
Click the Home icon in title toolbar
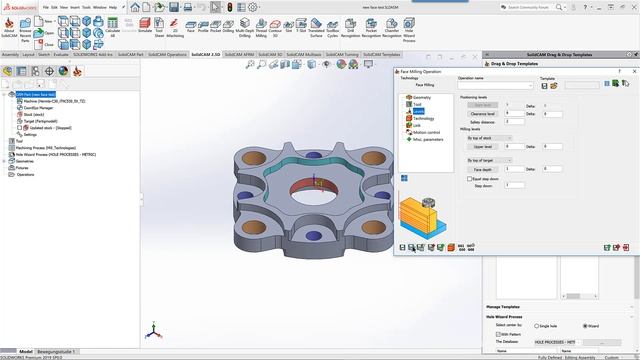(x=135, y=7)
